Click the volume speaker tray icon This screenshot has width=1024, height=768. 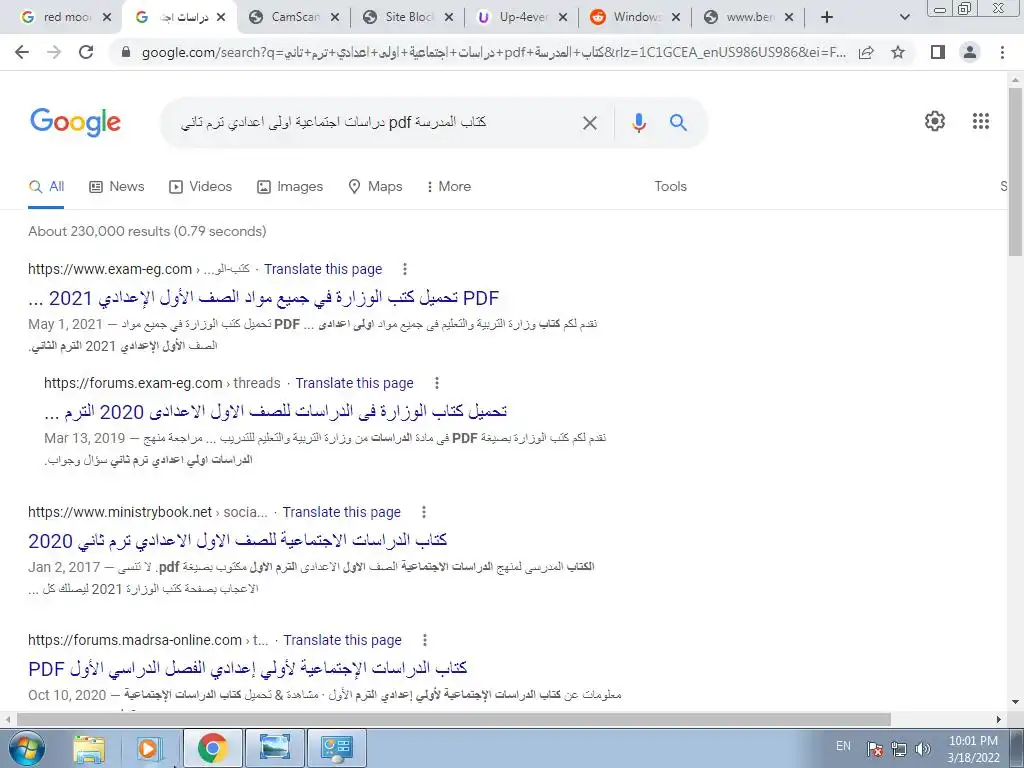(923, 749)
